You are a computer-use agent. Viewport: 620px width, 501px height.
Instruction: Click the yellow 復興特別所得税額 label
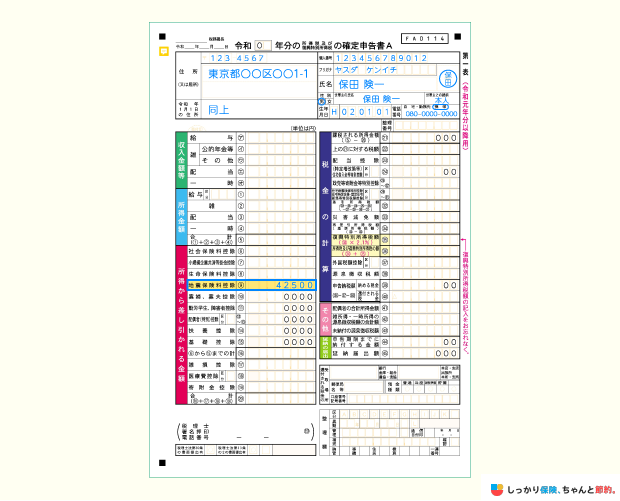(x=355, y=240)
